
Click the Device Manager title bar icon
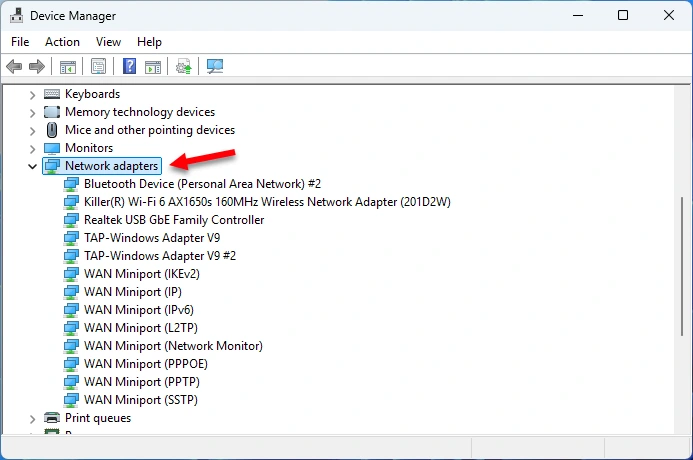[16, 15]
